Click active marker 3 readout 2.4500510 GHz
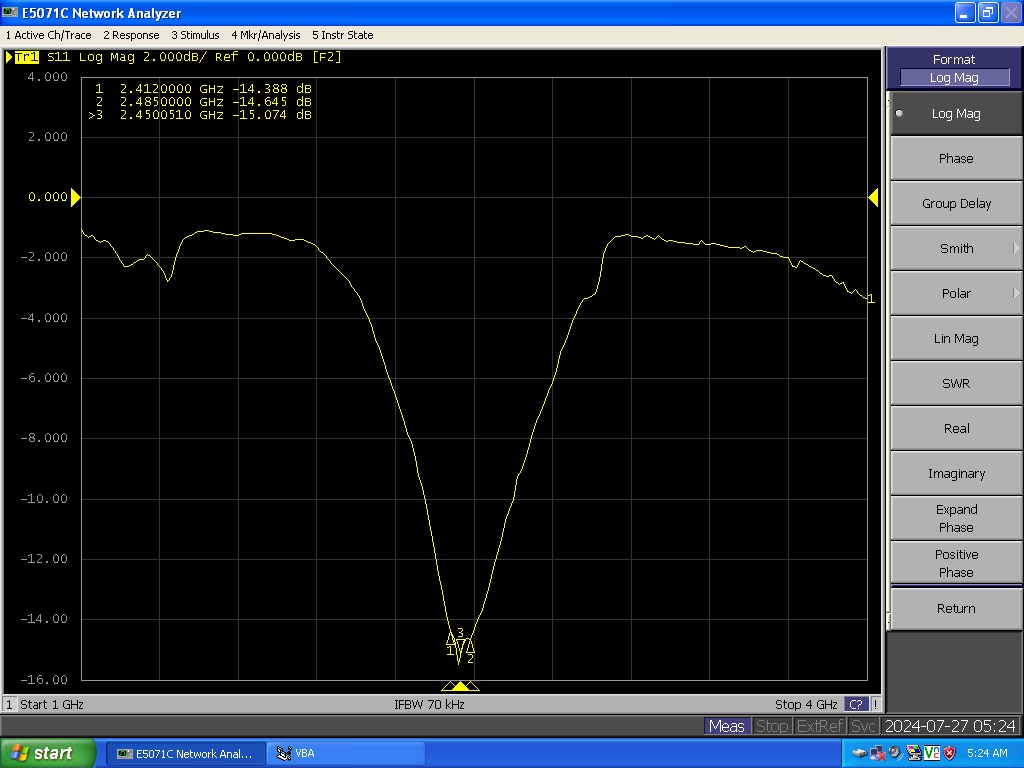Viewport: 1024px width, 768px height. click(x=200, y=115)
